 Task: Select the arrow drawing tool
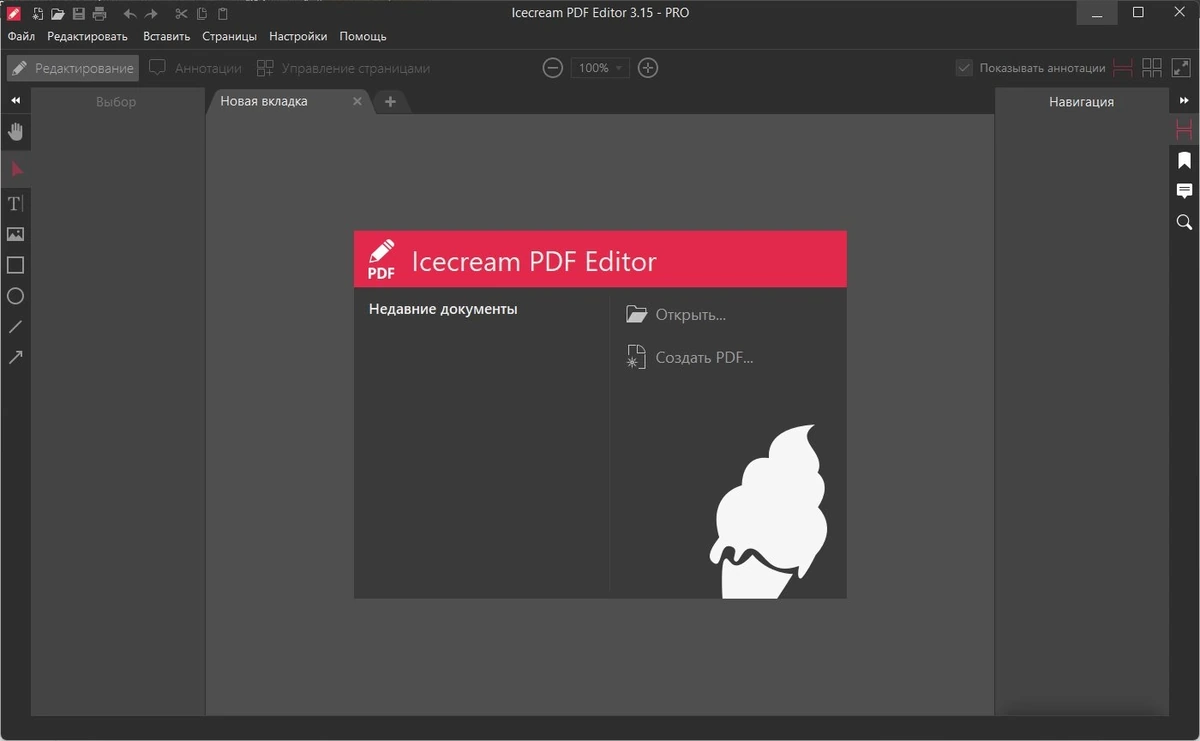(15, 357)
